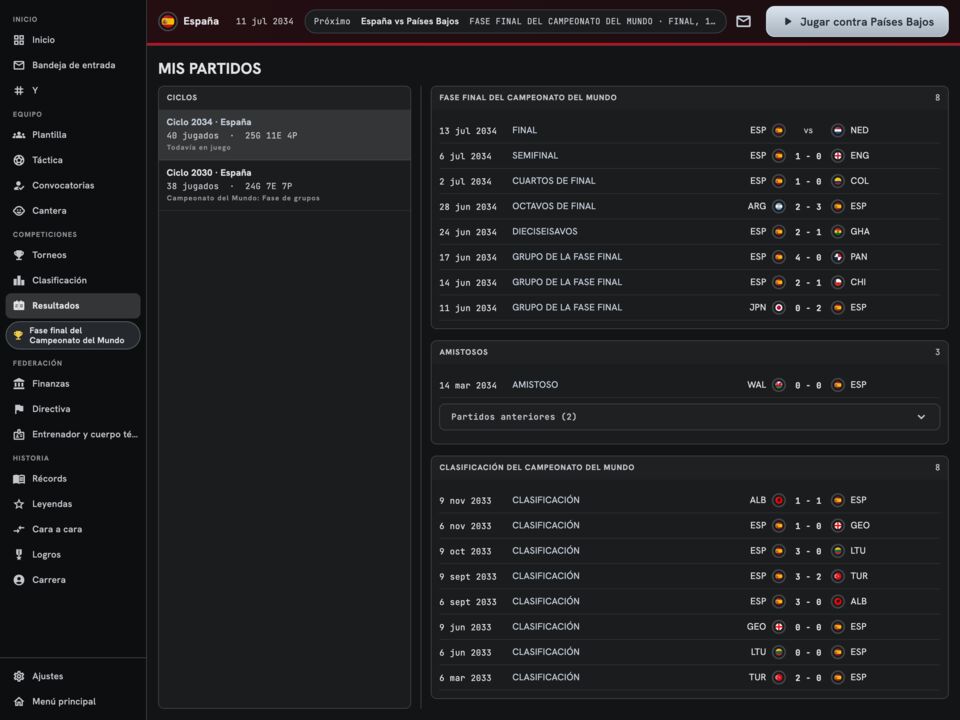
Task: Click the Táctica ball icon
Action: (19, 160)
